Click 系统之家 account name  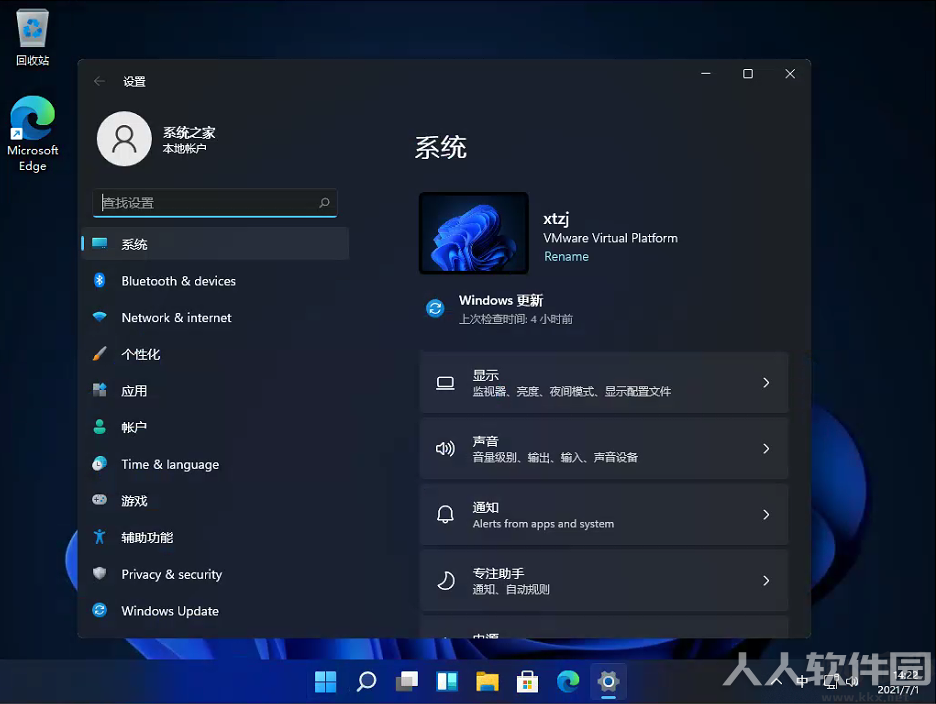189,133
